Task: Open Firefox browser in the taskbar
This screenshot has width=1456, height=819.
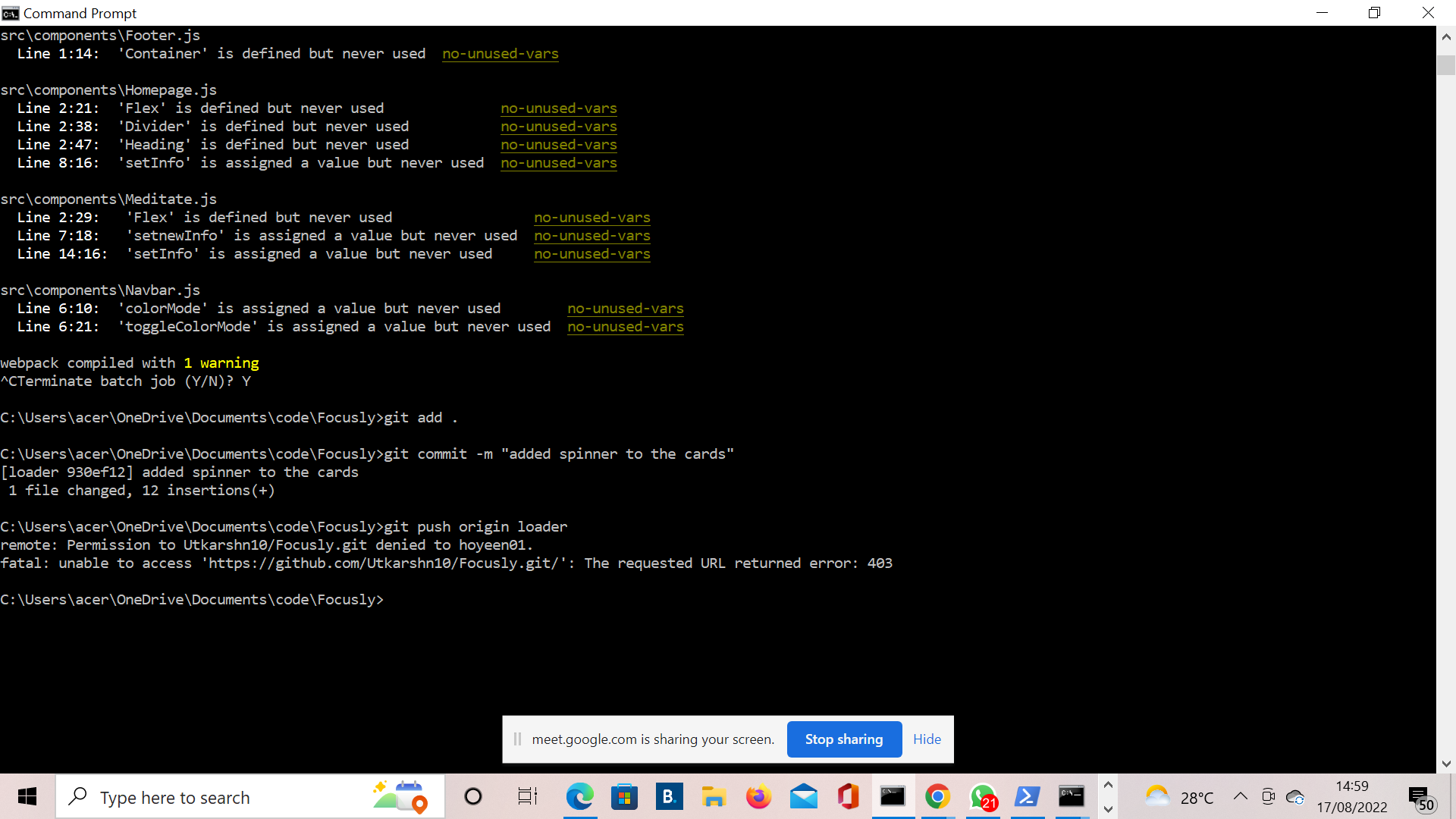Action: (758, 797)
